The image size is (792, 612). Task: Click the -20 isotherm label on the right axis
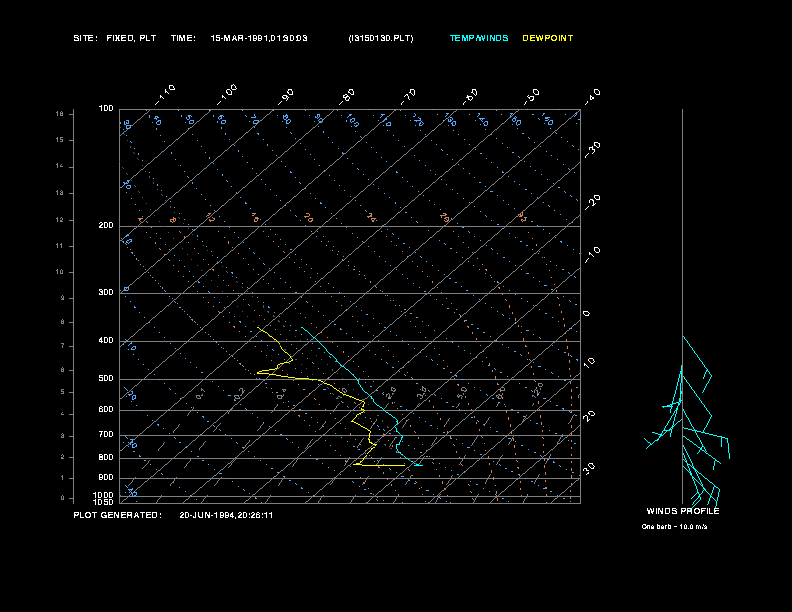(x=593, y=202)
